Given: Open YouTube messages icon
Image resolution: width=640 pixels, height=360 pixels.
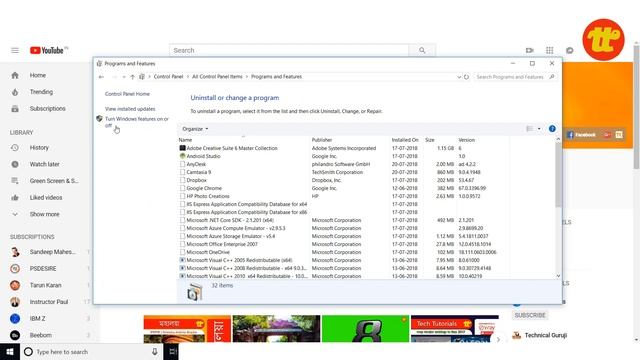Looking at the screenshot, I should pos(570,50).
